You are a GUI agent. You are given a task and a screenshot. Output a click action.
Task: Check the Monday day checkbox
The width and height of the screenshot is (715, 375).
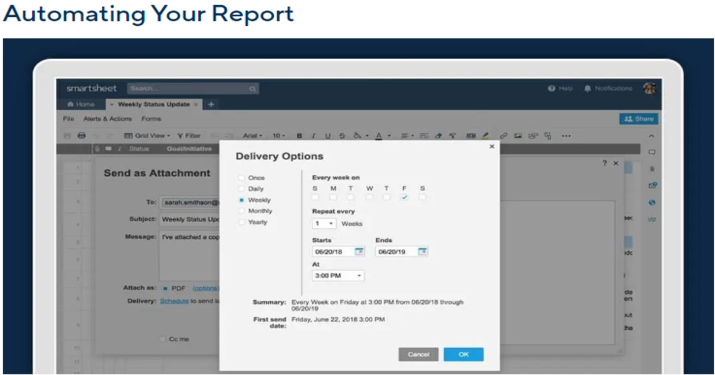pyautogui.click(x=333, y=197)
